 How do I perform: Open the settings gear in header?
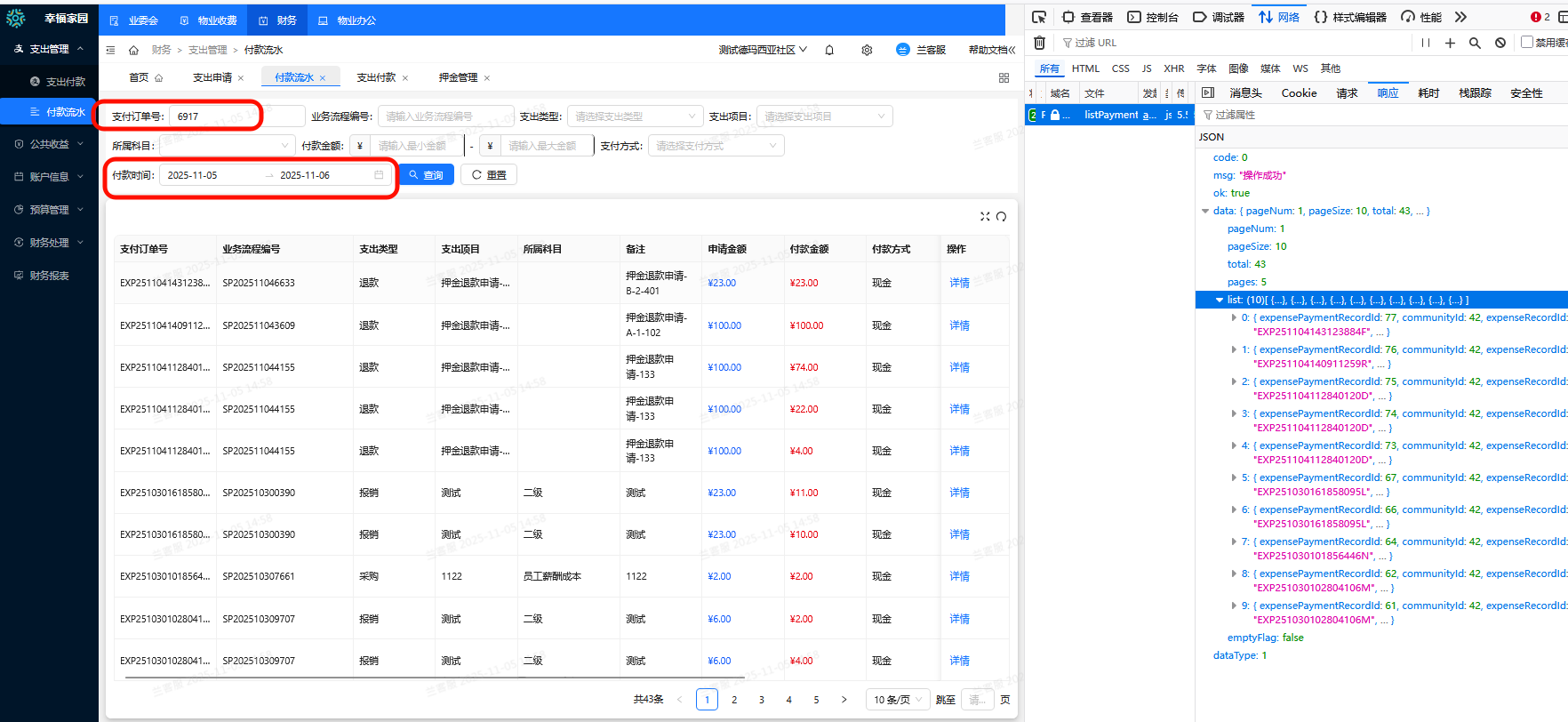867,50
